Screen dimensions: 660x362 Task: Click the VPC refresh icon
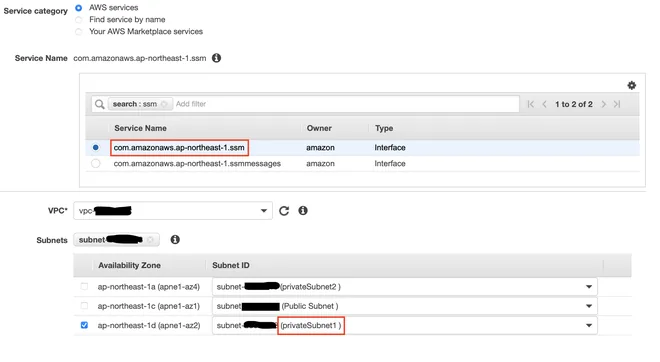click(x=284, y=210)
